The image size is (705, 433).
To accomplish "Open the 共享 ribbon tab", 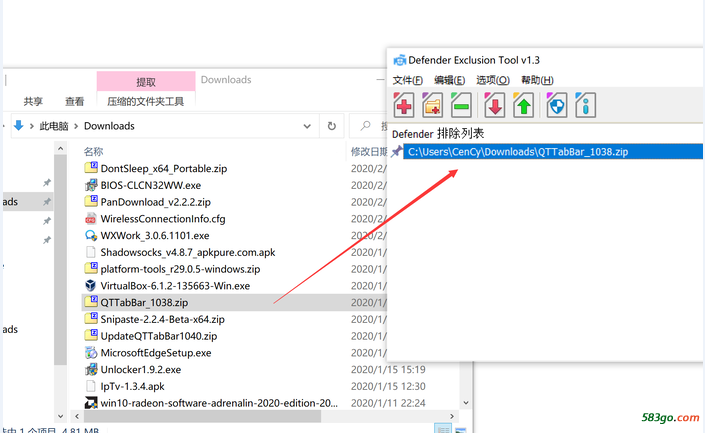I will pyautogui.click(x=33, y=102).
